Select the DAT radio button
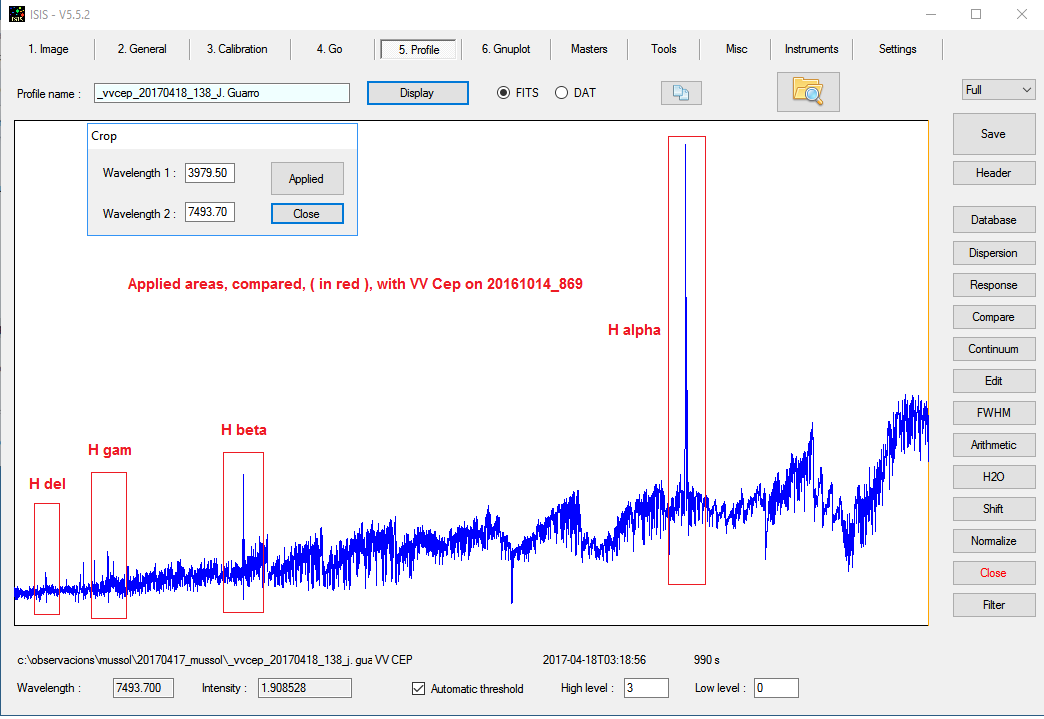The image size is (1044, 719). [561, 93]
